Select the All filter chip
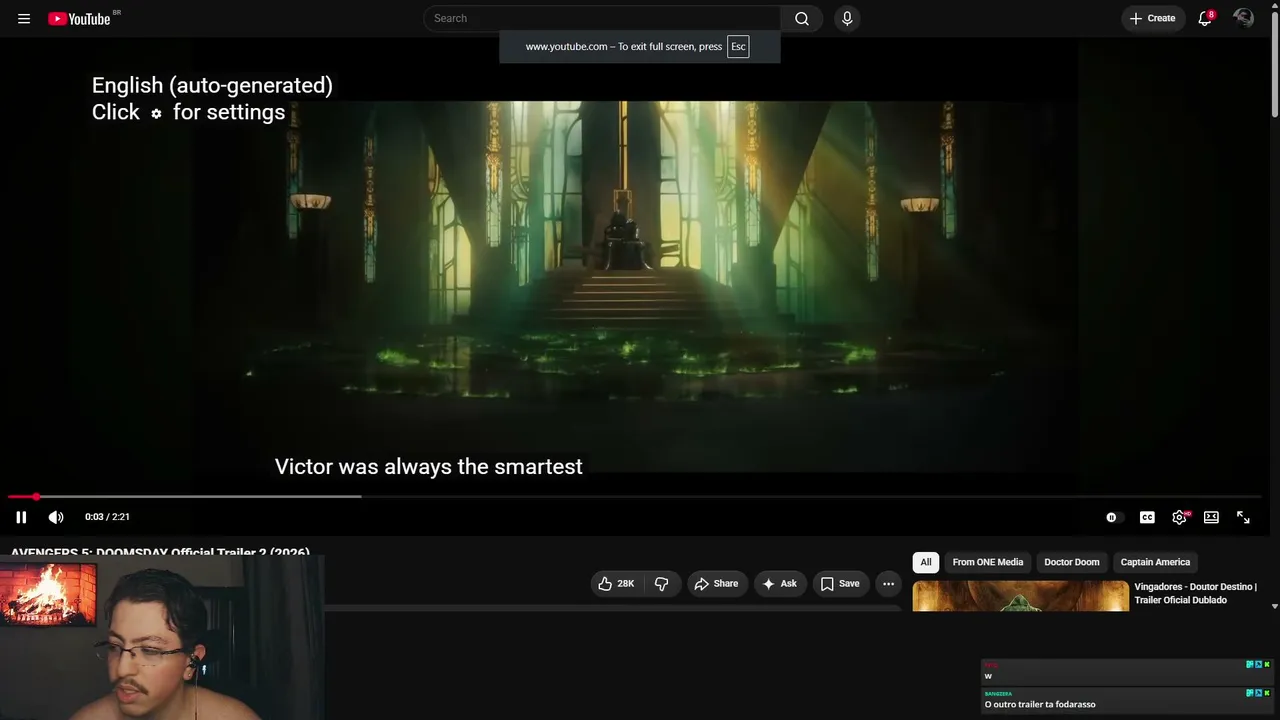Image resolution: width=1280 pixels, height=720 pixels. (x=926, y=562)
